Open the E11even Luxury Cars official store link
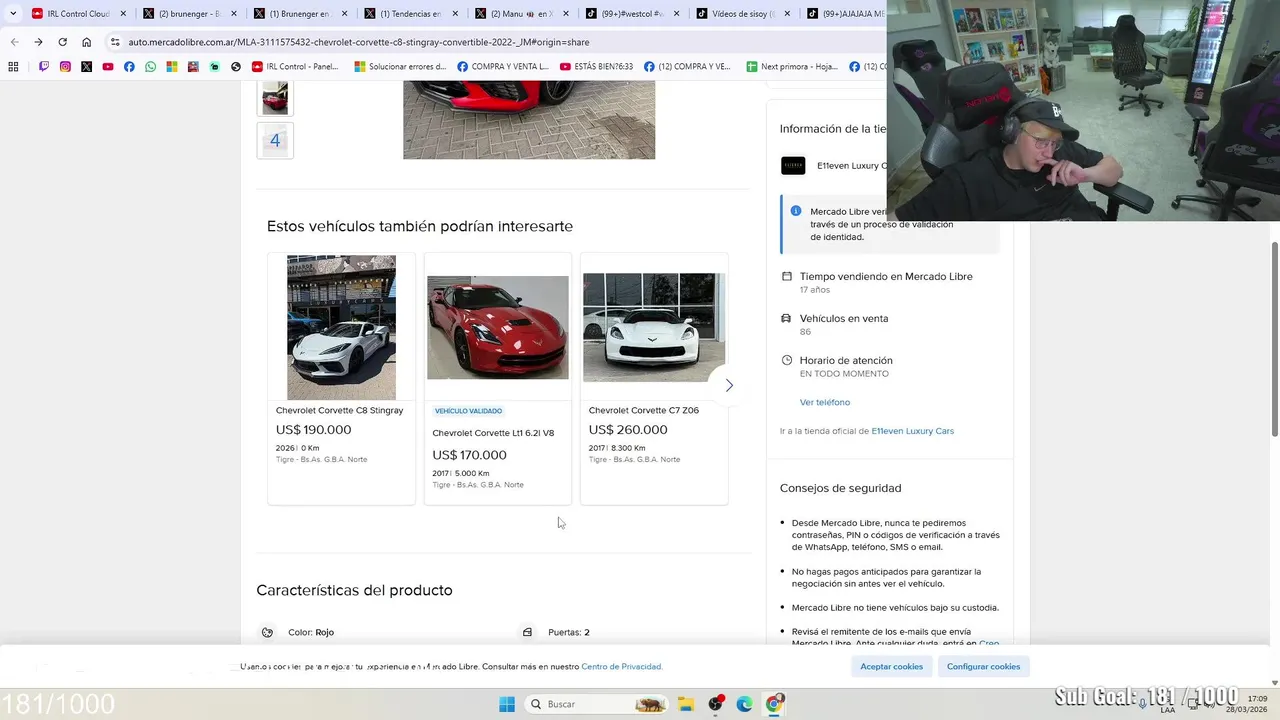The width and height of the screenshot is (1280, 720). point(913,431)
